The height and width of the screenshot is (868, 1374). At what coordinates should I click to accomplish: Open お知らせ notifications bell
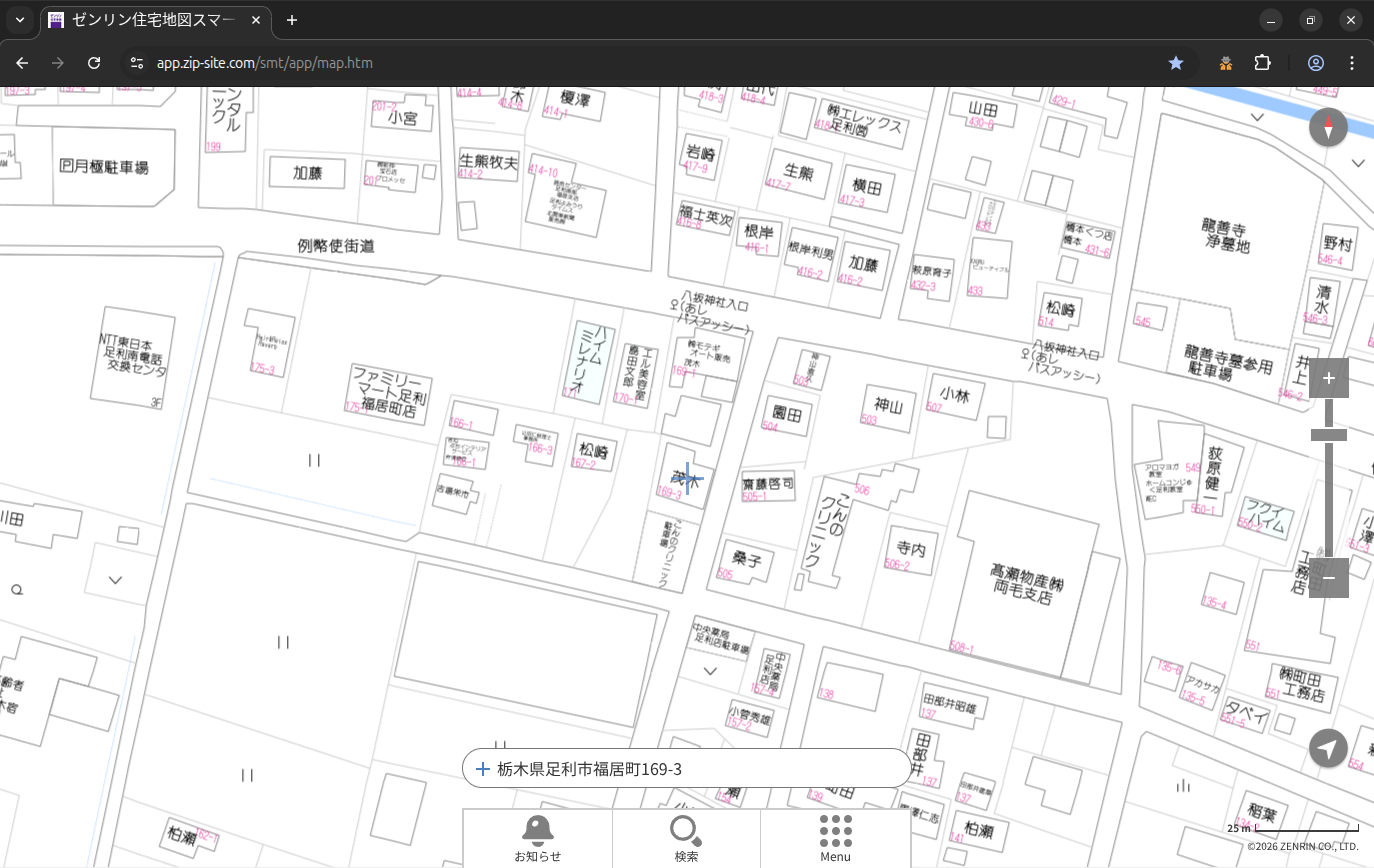pyautogui.click(x=537, y=838)
